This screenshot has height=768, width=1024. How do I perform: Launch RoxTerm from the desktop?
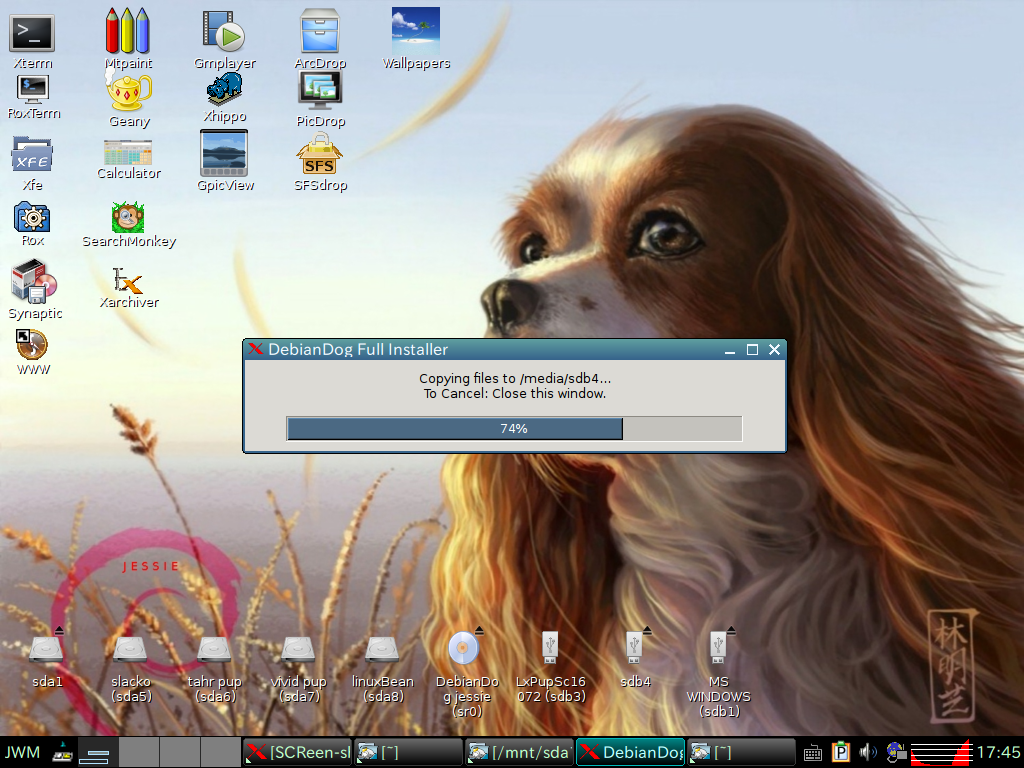click(x=33, y=89)
